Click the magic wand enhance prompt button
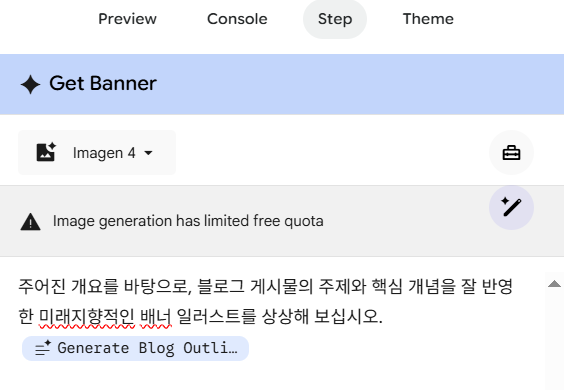The image size is (564, 390). click(511, 207)
